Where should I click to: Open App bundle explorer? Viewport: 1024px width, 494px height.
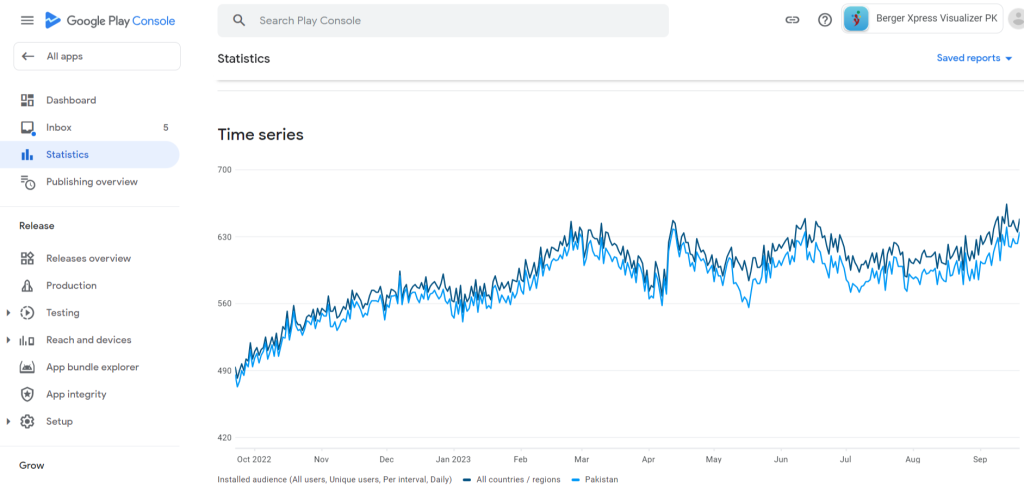[92, 367]
